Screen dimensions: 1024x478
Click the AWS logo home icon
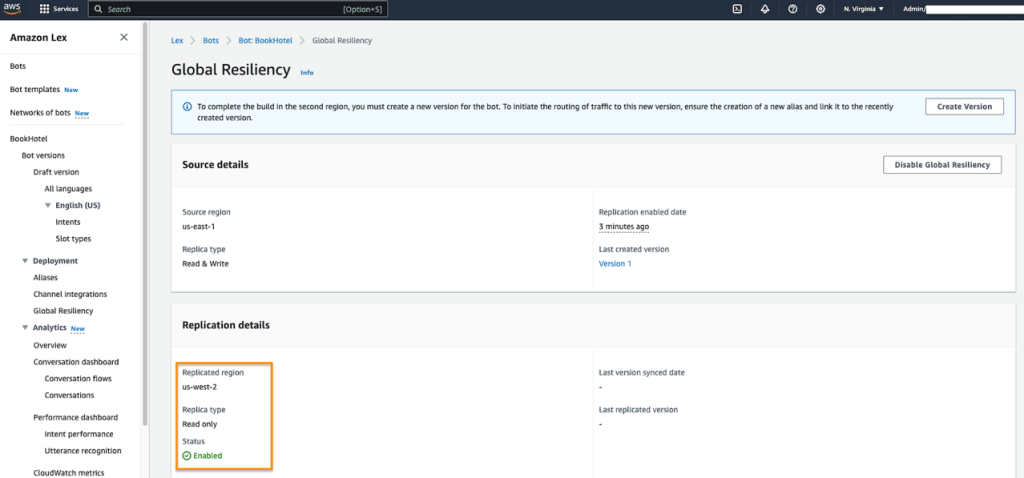coord(12,9)
